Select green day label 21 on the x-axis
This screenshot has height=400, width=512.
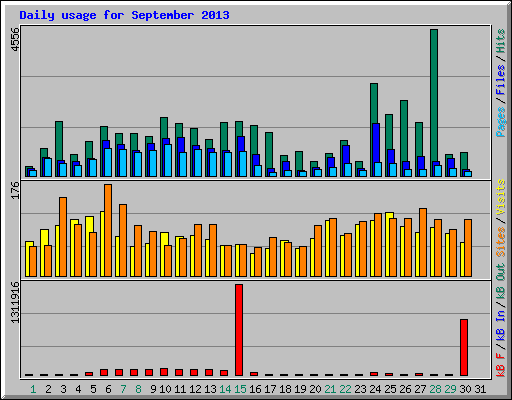[x=330, y=389]
